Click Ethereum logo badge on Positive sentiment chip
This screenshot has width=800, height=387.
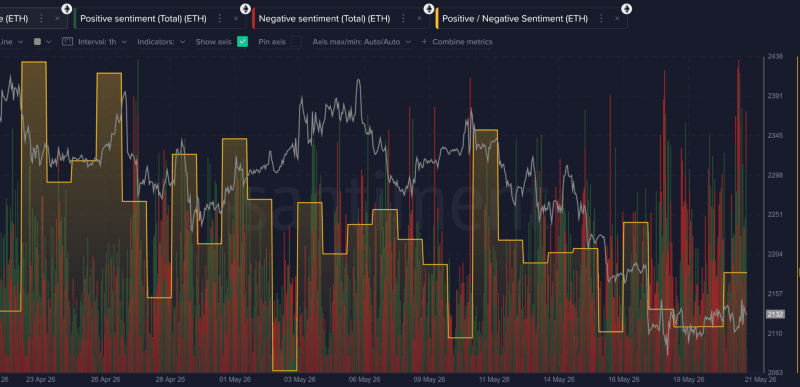pyautogui.click(x=245, y=9)
